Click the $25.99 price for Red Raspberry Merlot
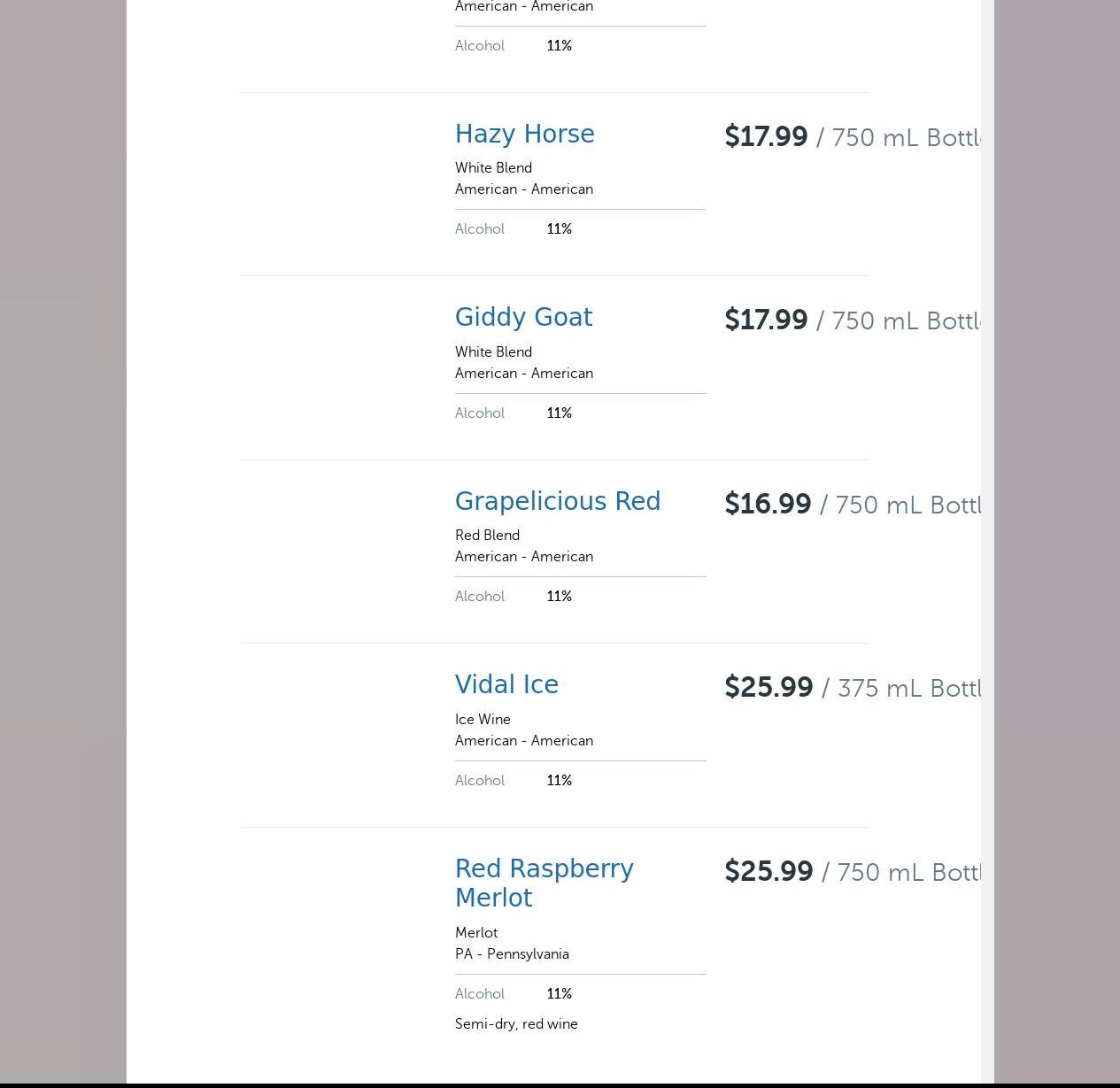 (769, 872)
